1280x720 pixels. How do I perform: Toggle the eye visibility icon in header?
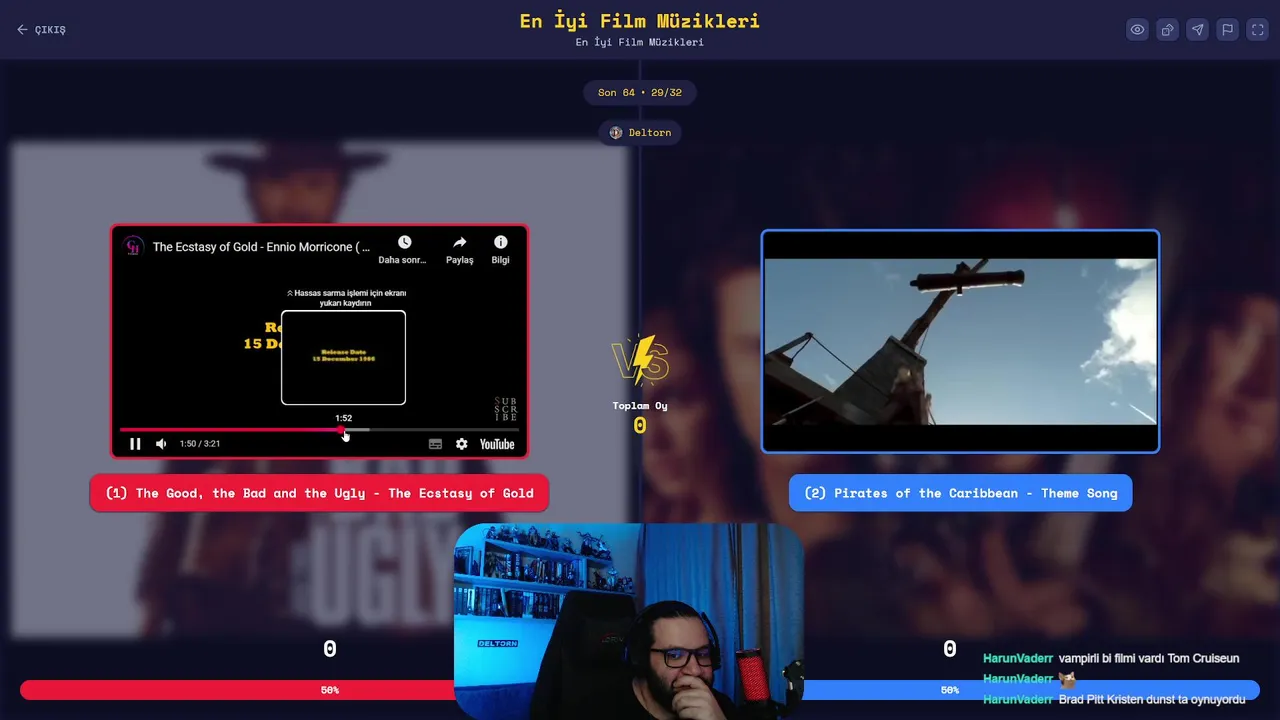[1137, 30]
